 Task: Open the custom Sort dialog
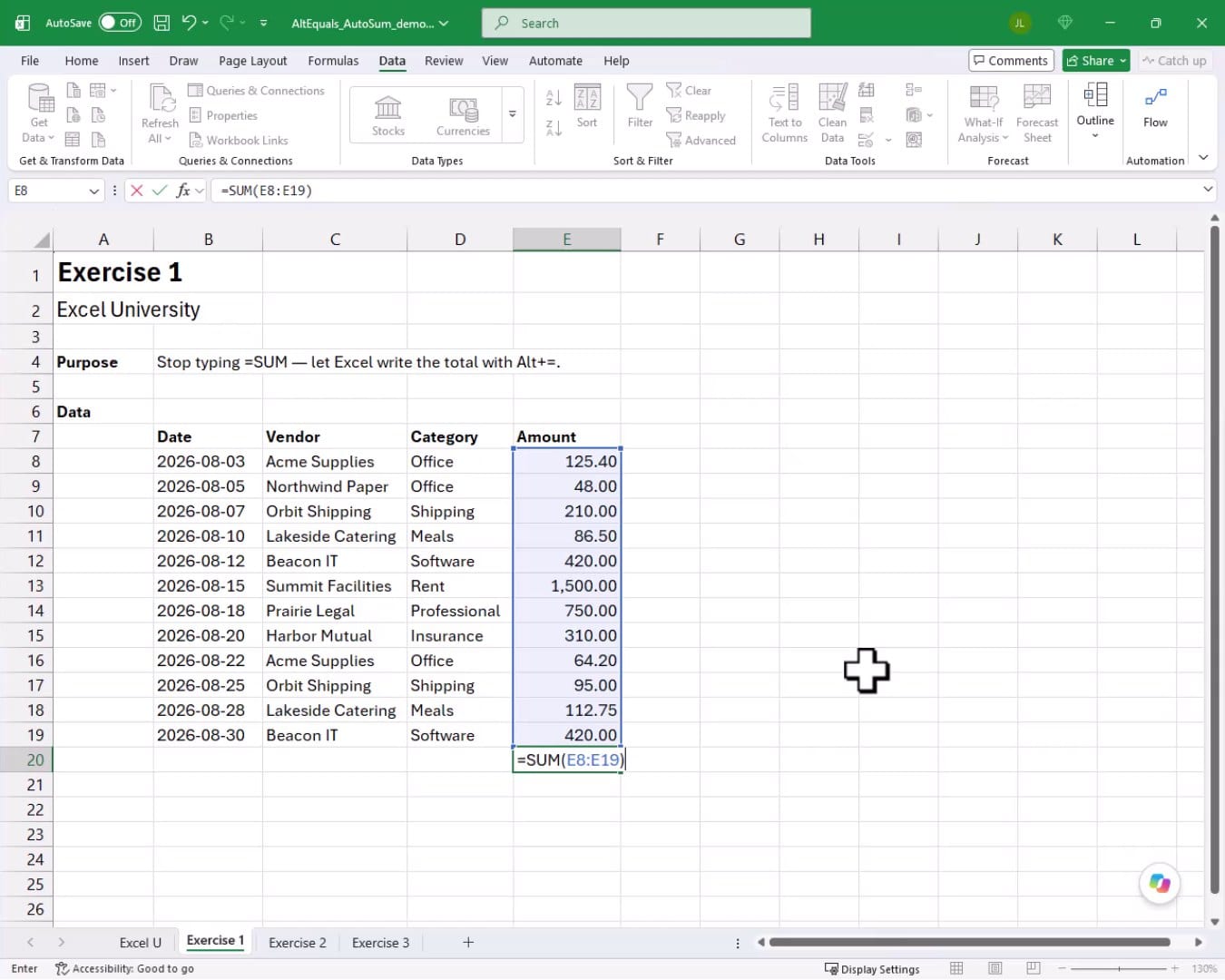587,107
